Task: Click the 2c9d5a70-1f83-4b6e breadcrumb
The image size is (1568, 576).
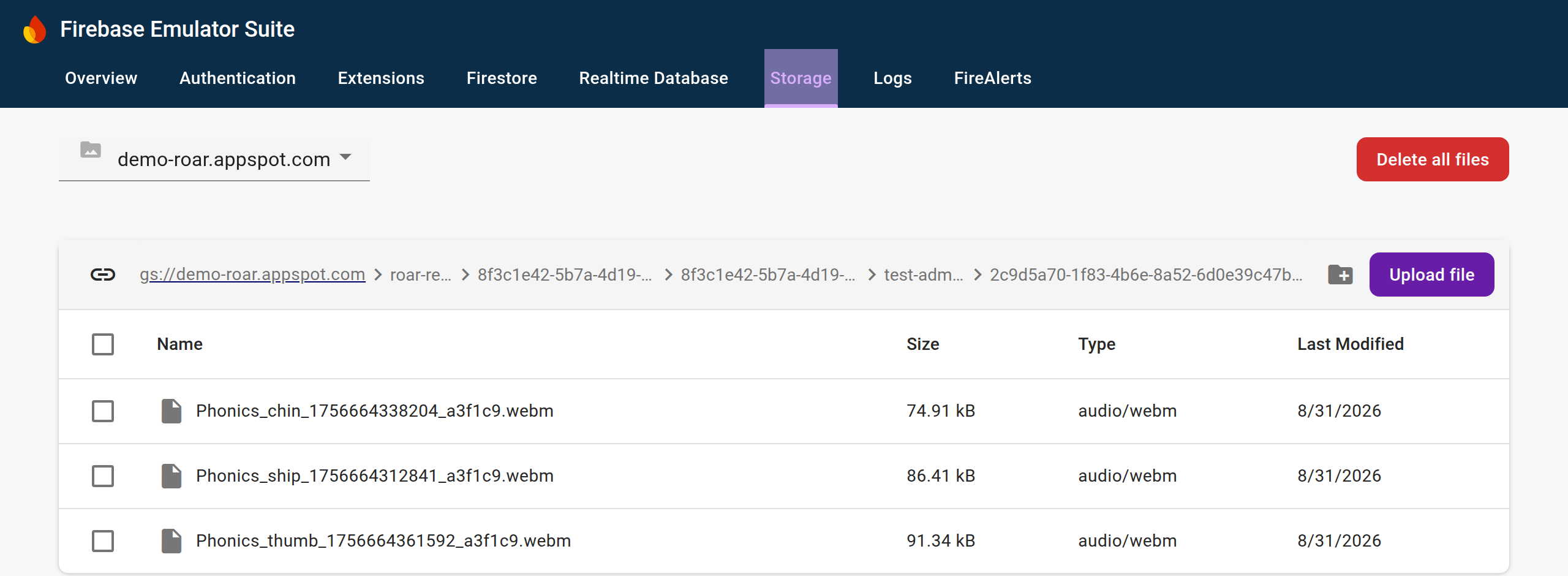Action: click(1146, 275)
